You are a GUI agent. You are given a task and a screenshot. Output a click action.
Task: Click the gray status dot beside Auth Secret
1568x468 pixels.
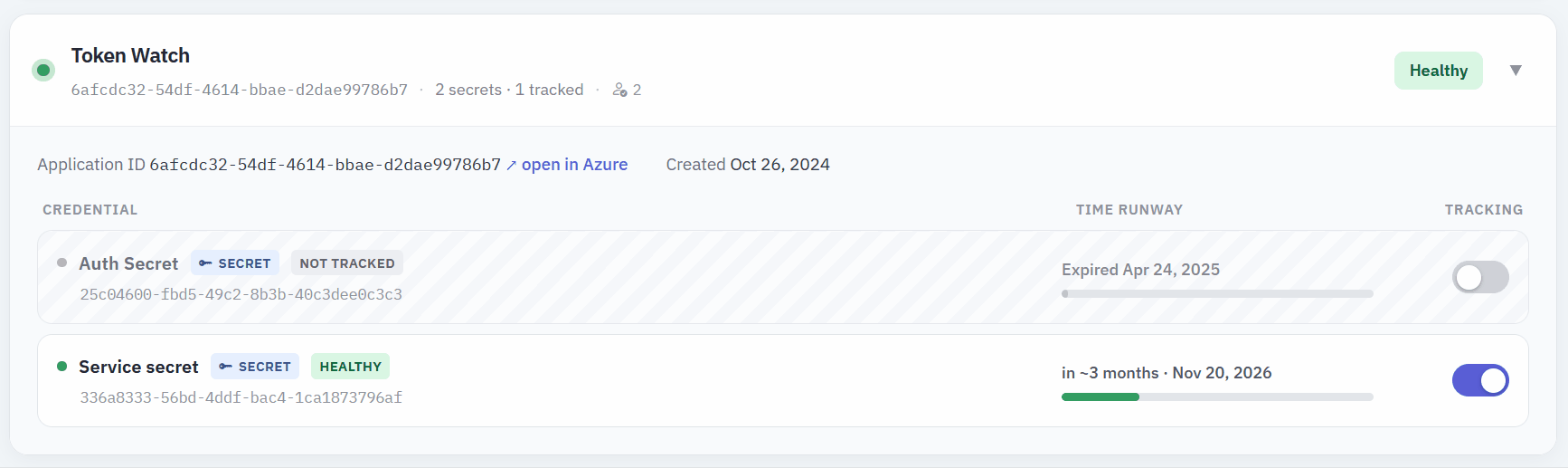[62, 263]
